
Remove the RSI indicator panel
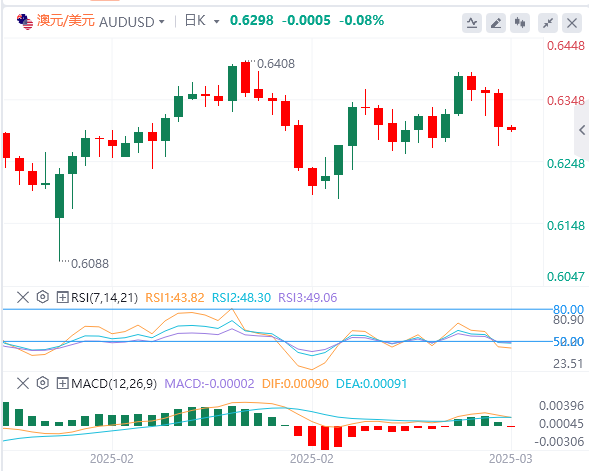(23, 297)
